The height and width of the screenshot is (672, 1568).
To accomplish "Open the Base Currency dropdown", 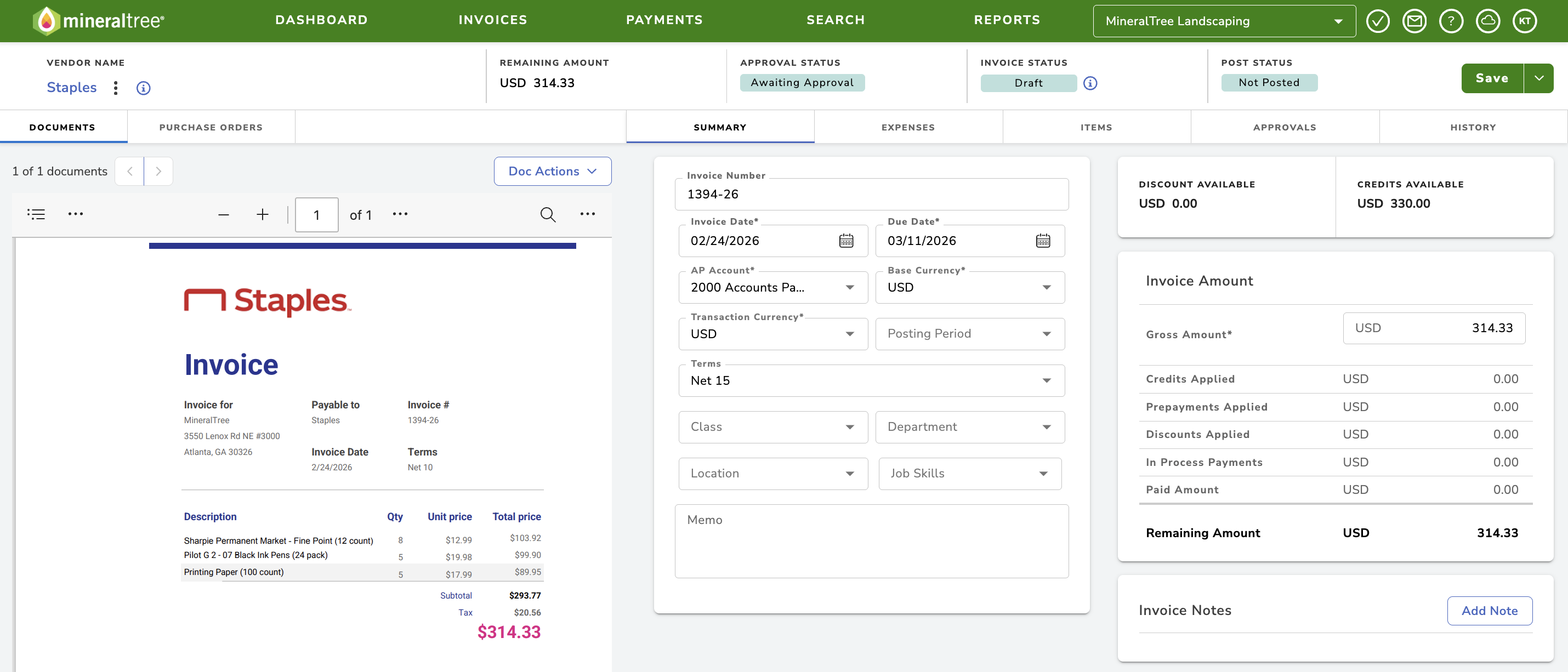I will point(970,287).
